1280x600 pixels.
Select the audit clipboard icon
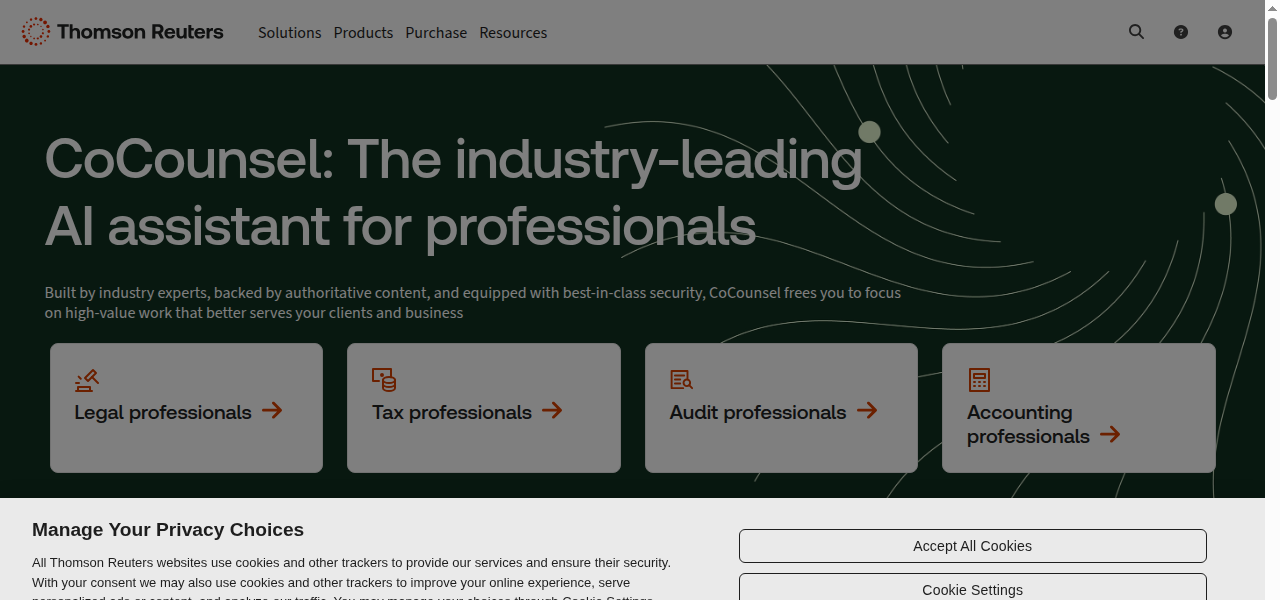click(x=681, y=379)
